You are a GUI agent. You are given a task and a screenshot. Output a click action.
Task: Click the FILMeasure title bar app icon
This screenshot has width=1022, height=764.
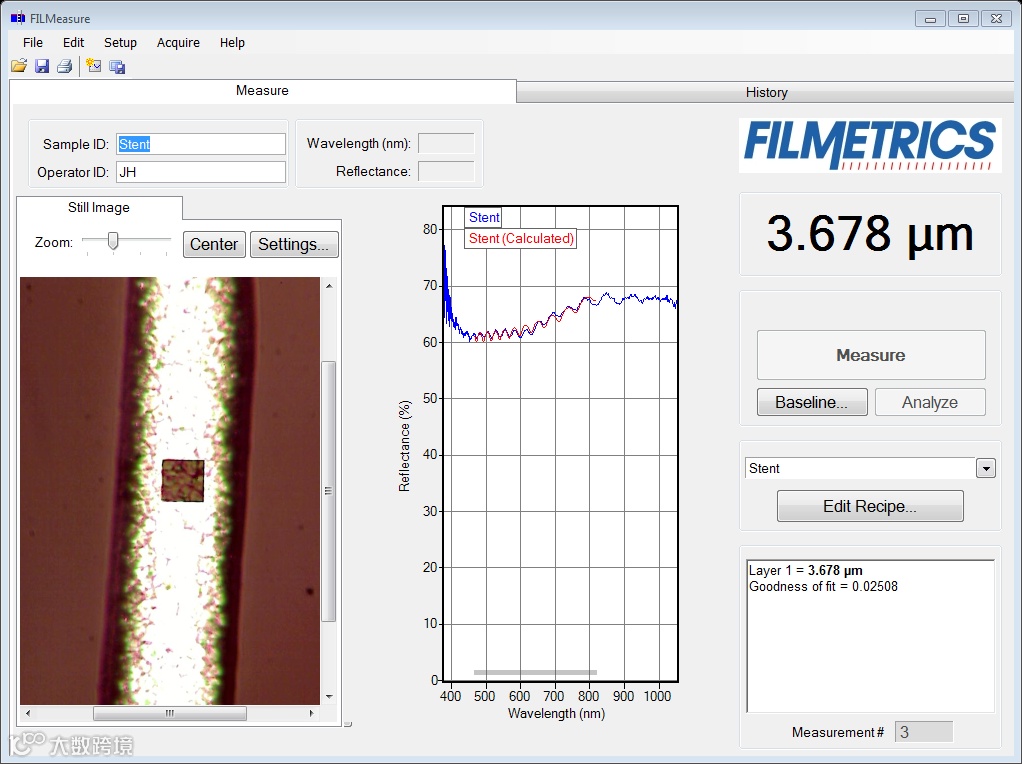(x=18, y=18)
